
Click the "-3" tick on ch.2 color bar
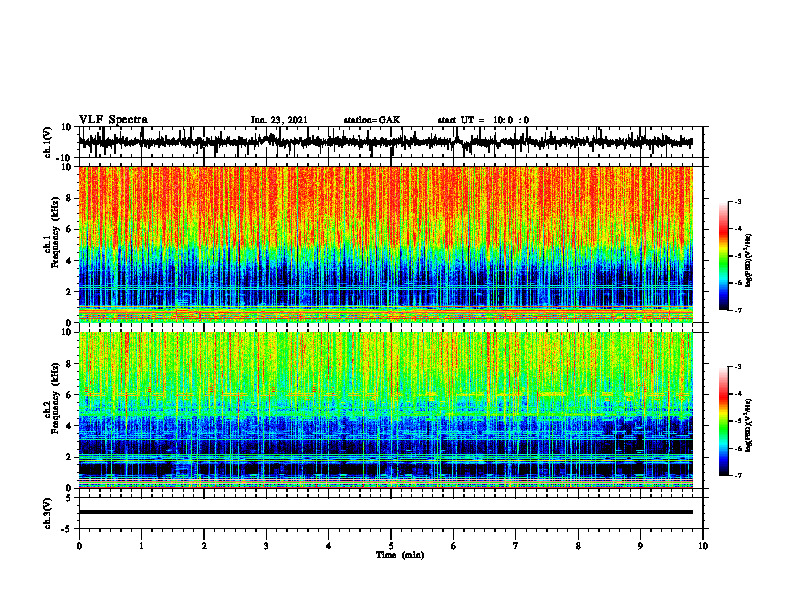pyautogui.click(x=738, y=367)
